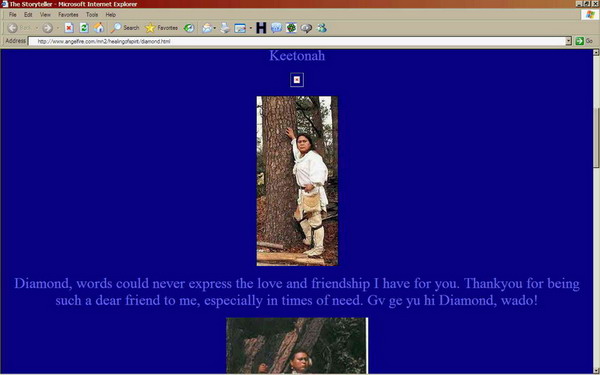This screenshot has height=375, width=600.
Task: Open the History toolbar icon
Action: [x=189, y=28]
